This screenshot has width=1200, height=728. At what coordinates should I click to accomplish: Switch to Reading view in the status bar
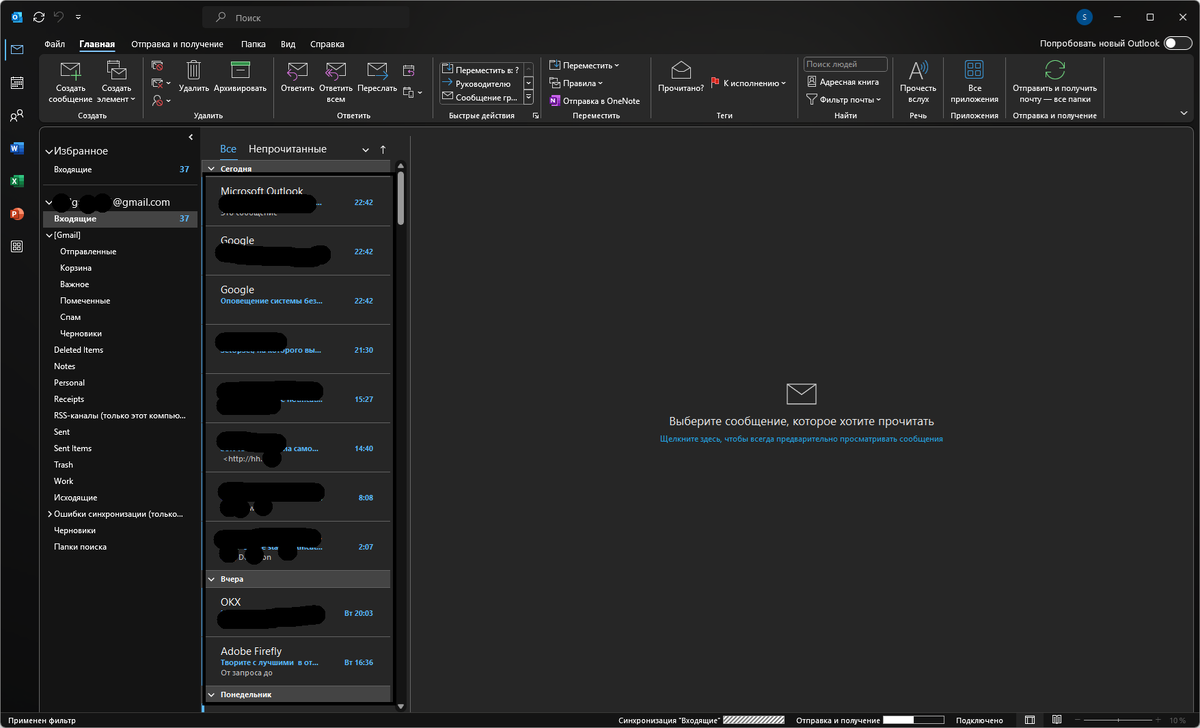pos(1056,719)
